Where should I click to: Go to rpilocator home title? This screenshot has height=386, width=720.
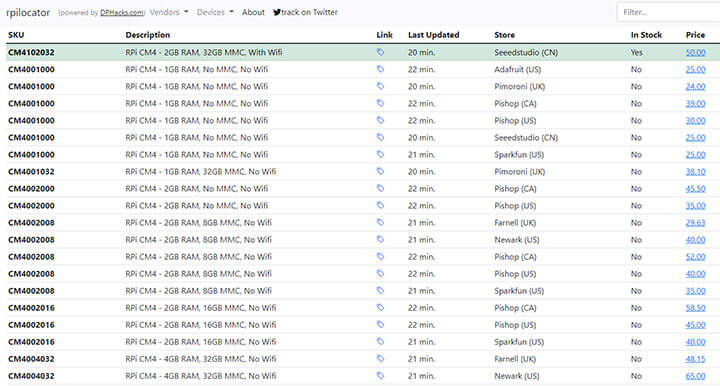[28, 13]
